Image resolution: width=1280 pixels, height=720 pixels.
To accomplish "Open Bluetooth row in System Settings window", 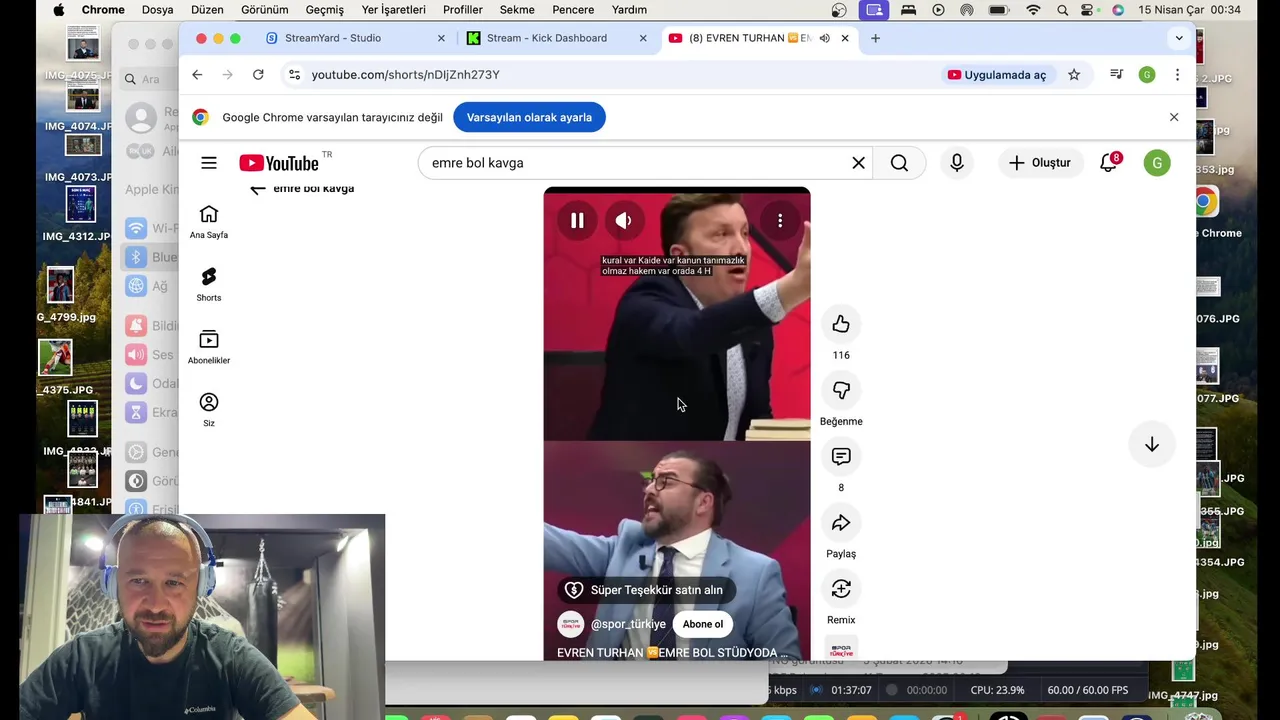I will [x=152, y=257].
